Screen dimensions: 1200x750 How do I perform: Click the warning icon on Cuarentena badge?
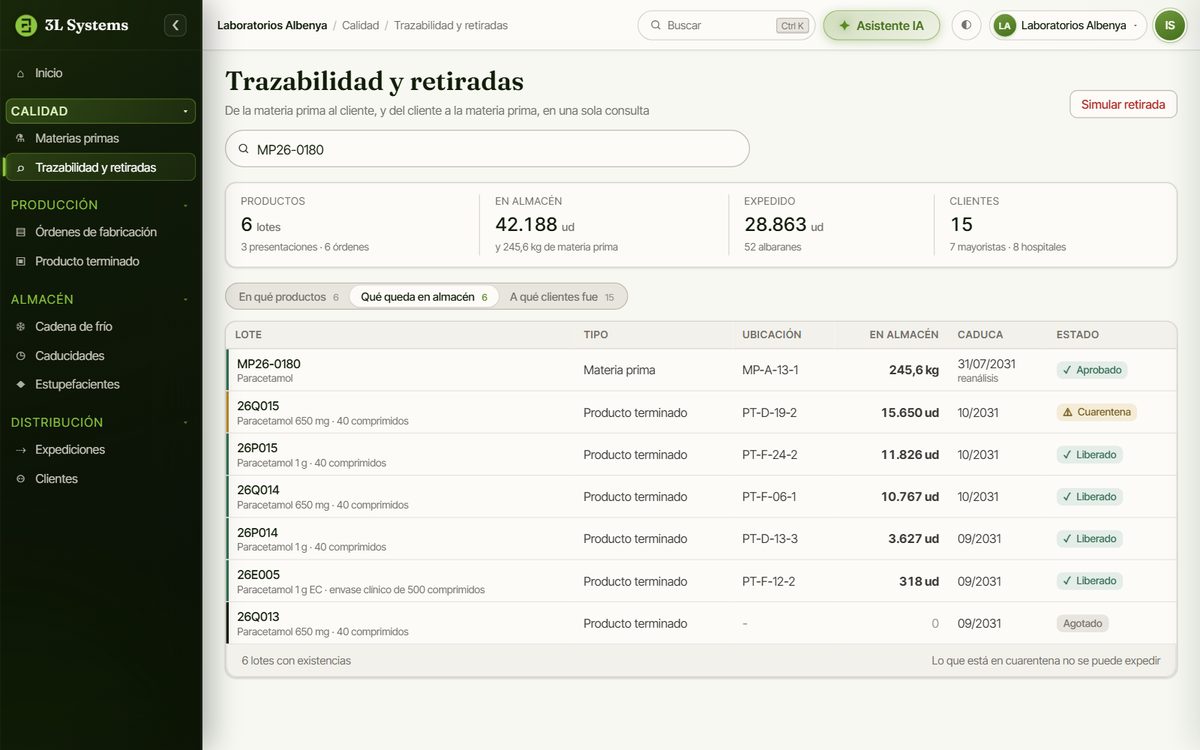click(x=1068, y=412)
